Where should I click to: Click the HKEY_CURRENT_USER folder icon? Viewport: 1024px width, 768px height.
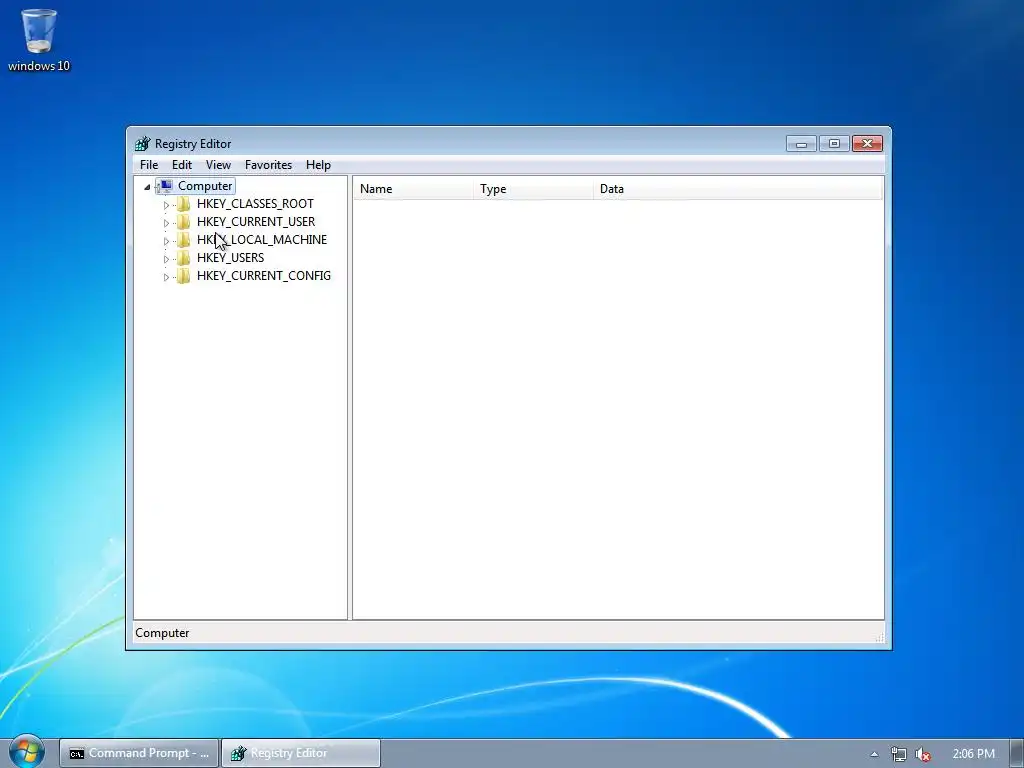(184, 222)
